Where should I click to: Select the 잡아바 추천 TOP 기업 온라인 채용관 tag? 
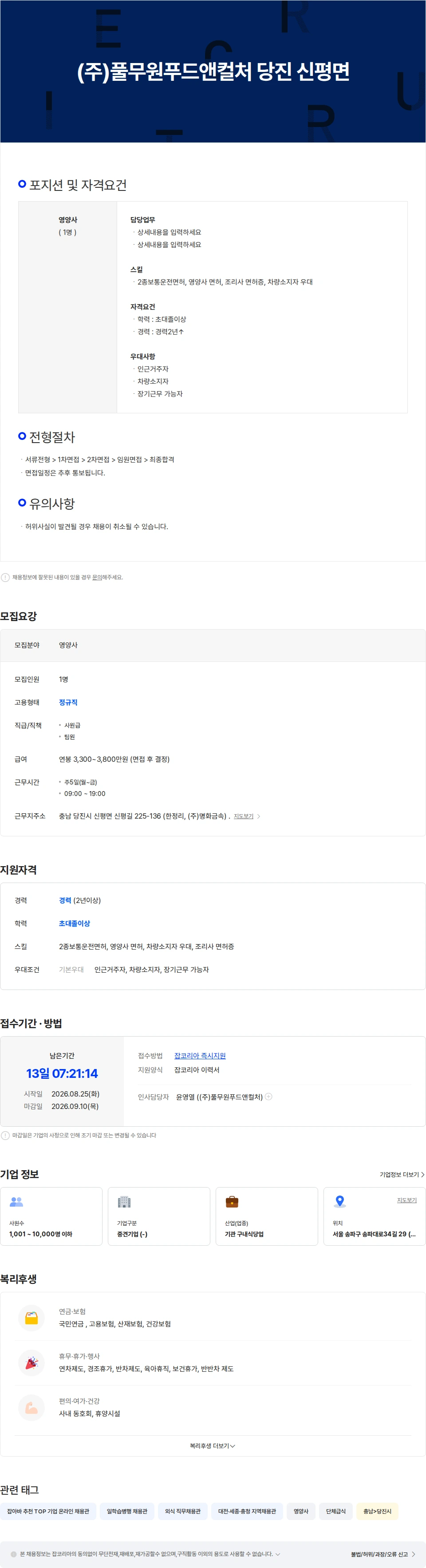(48, 1511)
